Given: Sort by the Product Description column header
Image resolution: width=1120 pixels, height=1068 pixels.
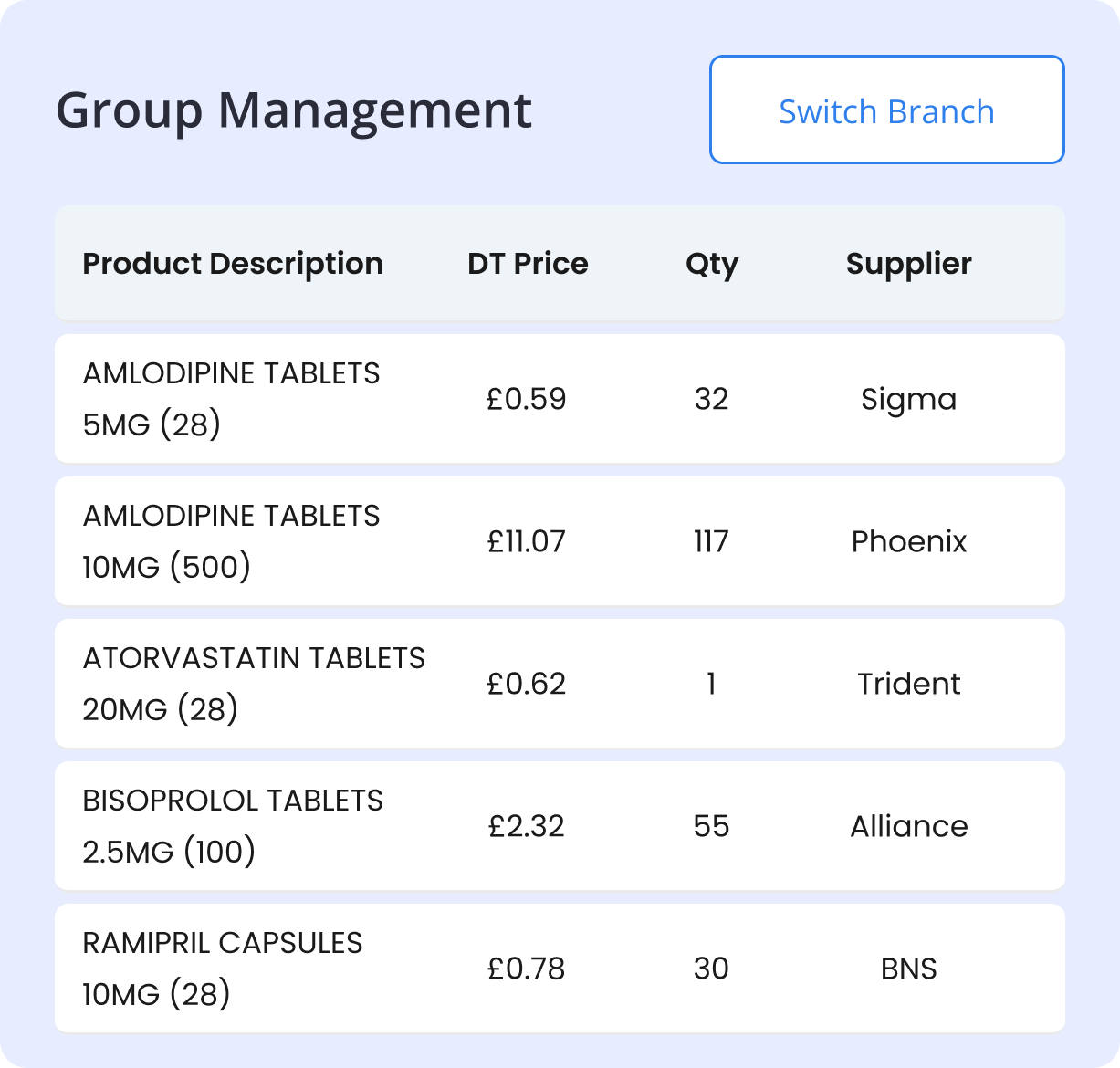Looking at the screenshot, I should click(233, 264).
